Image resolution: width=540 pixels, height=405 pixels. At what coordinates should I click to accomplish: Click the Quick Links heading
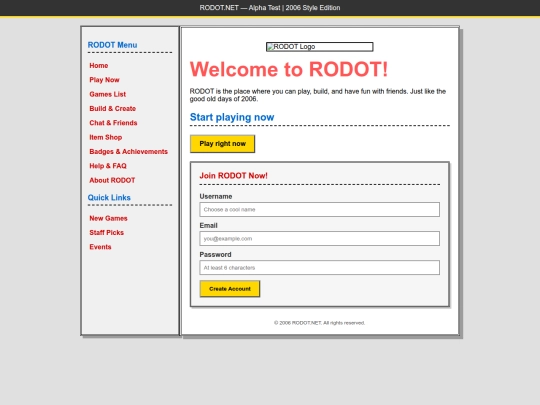(109, 198)
